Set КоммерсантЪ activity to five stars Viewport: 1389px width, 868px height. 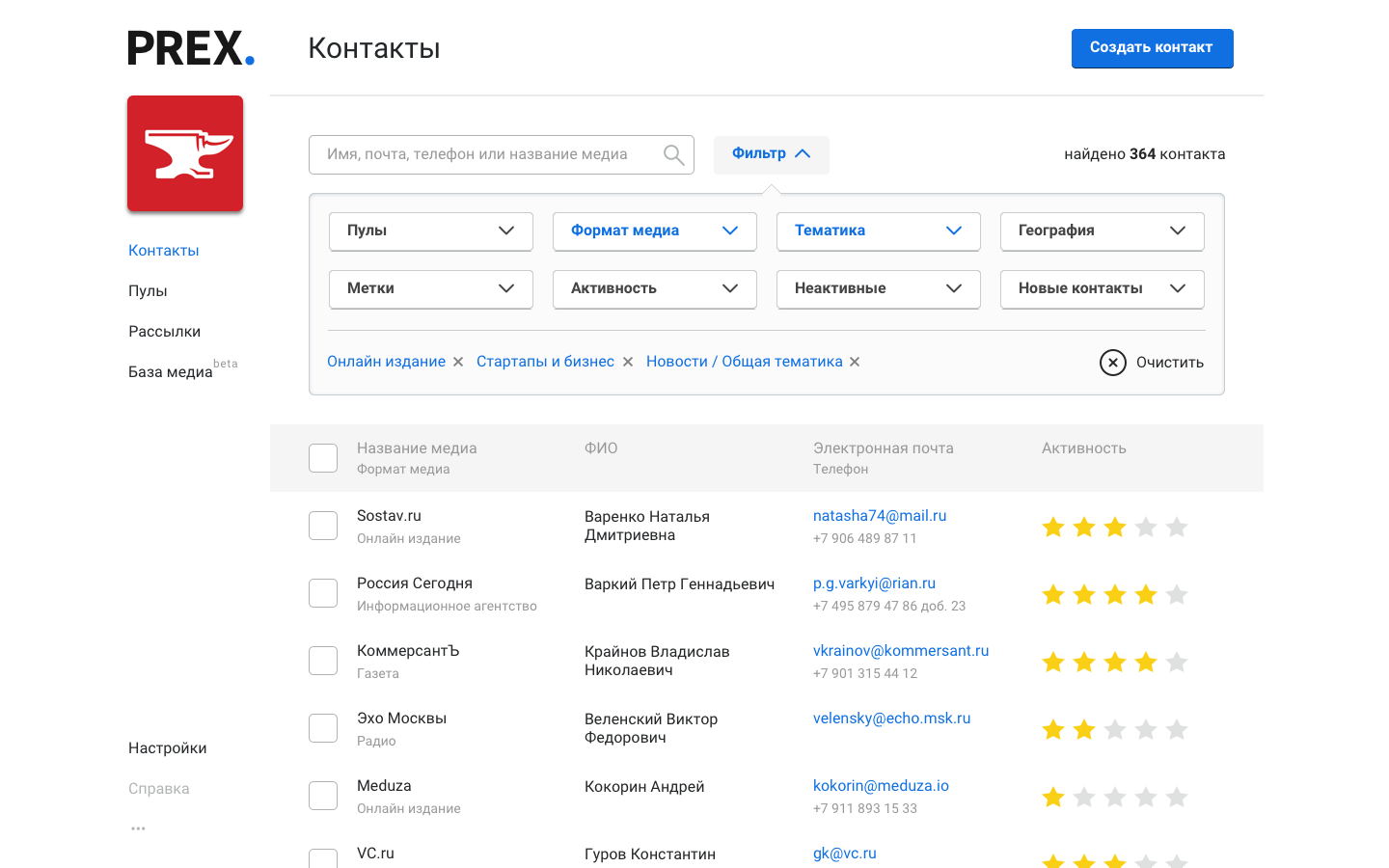click(x=1177, y=662)
